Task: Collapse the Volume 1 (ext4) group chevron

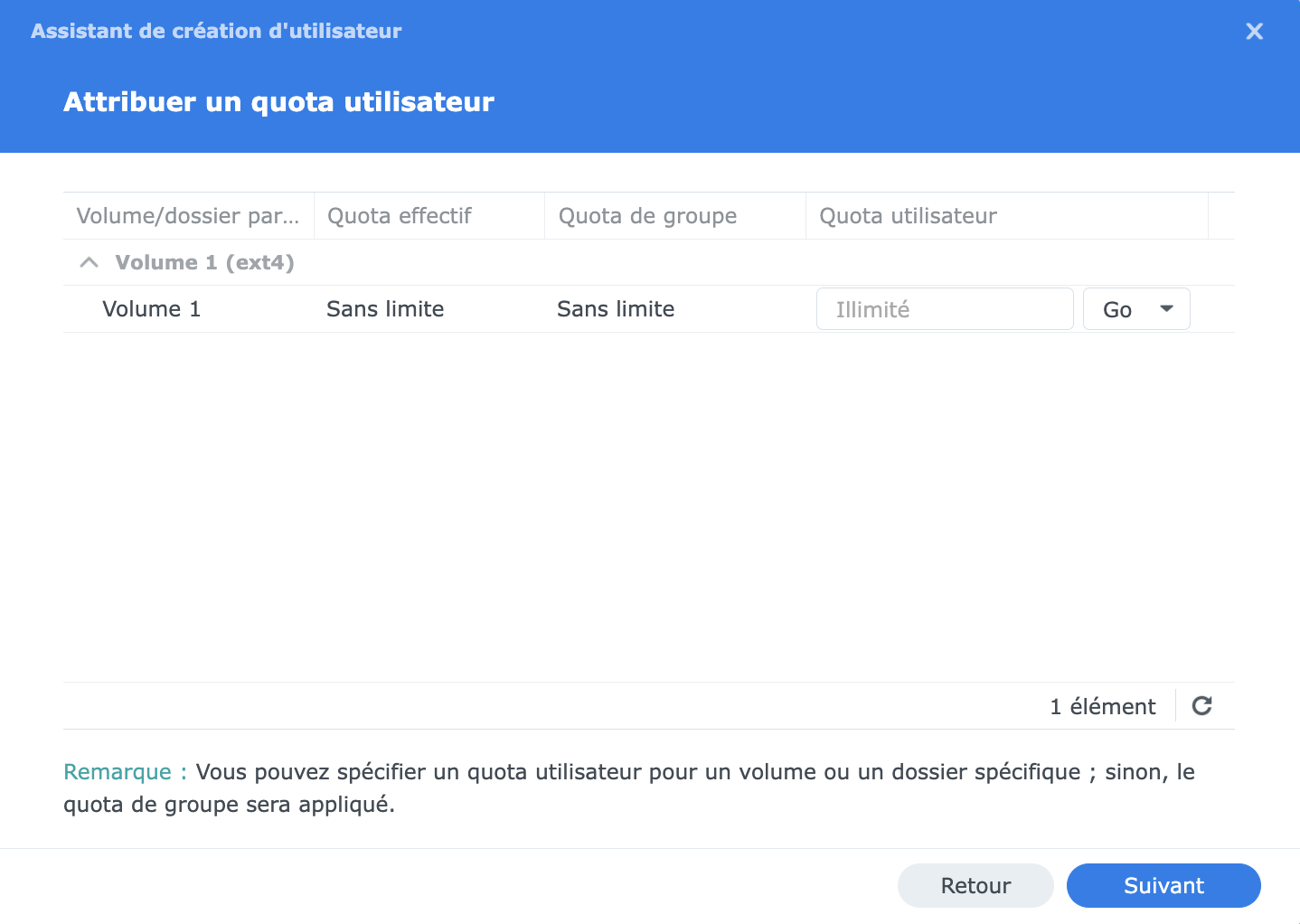Action: click(x=89, y=262)
